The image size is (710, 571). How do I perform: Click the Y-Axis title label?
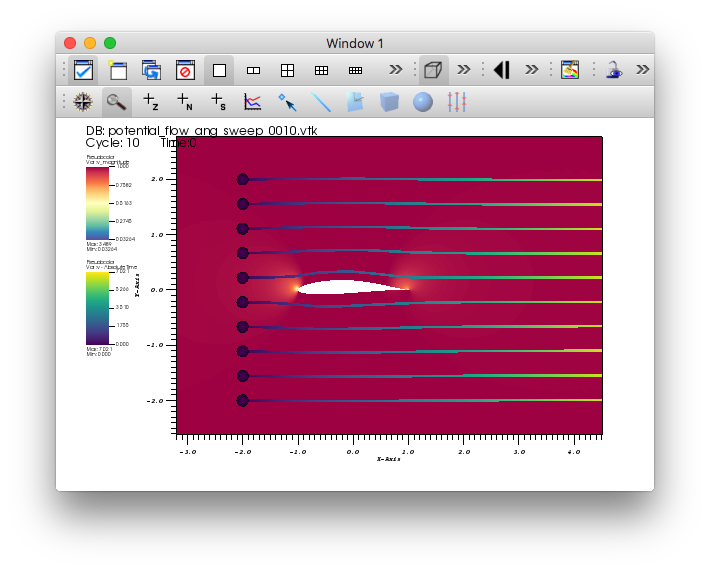coord(137,285)
